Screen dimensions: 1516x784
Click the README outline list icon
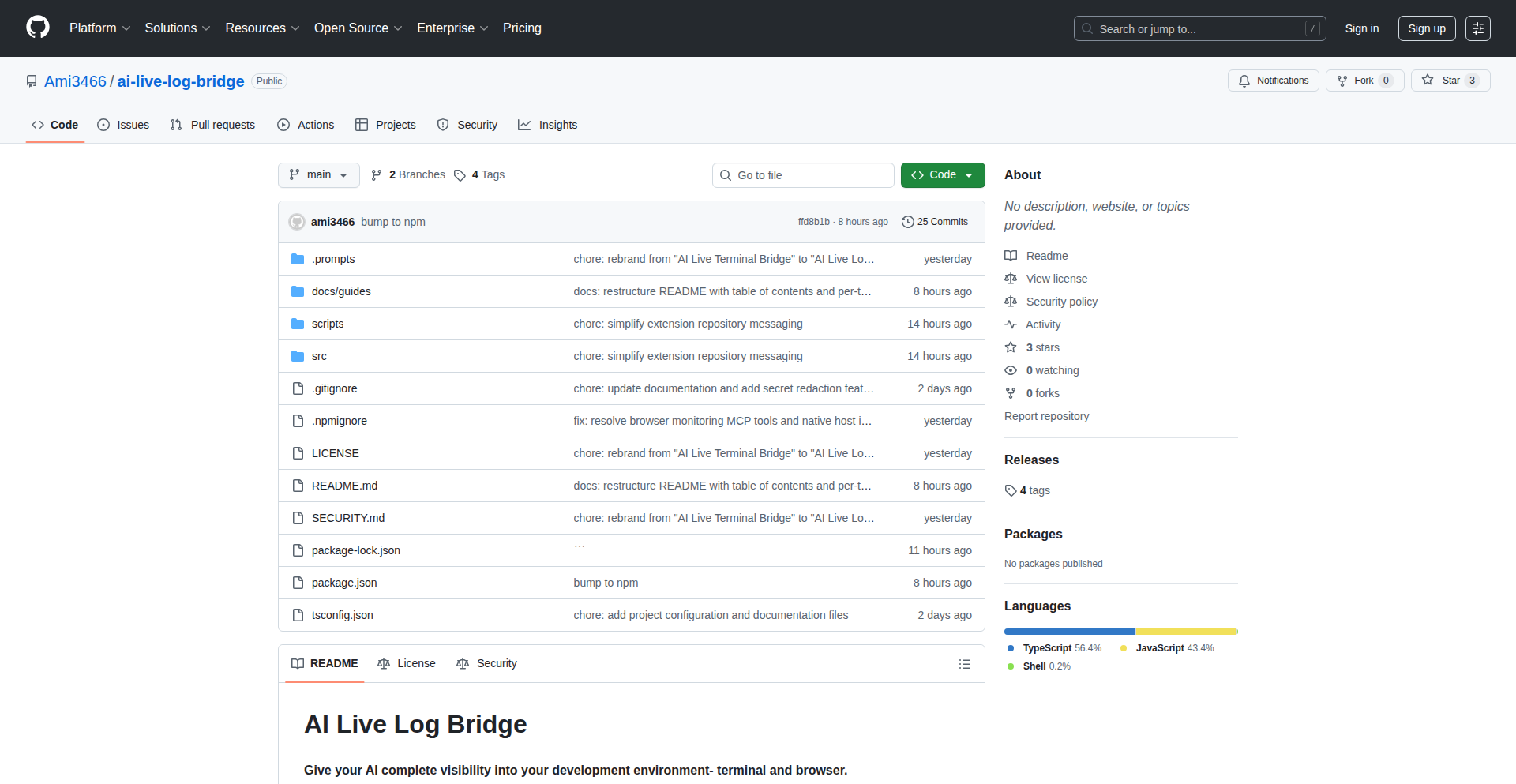(x=964, y=664)
